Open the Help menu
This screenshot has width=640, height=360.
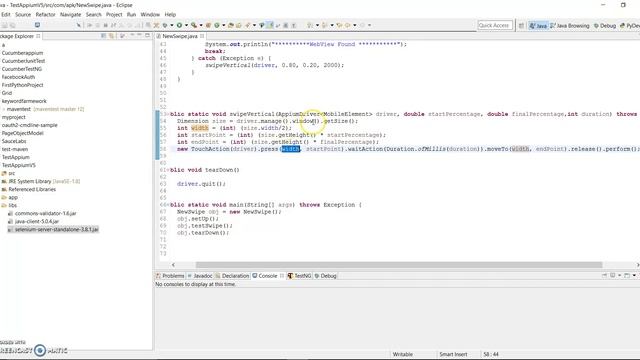pos(170,14)
